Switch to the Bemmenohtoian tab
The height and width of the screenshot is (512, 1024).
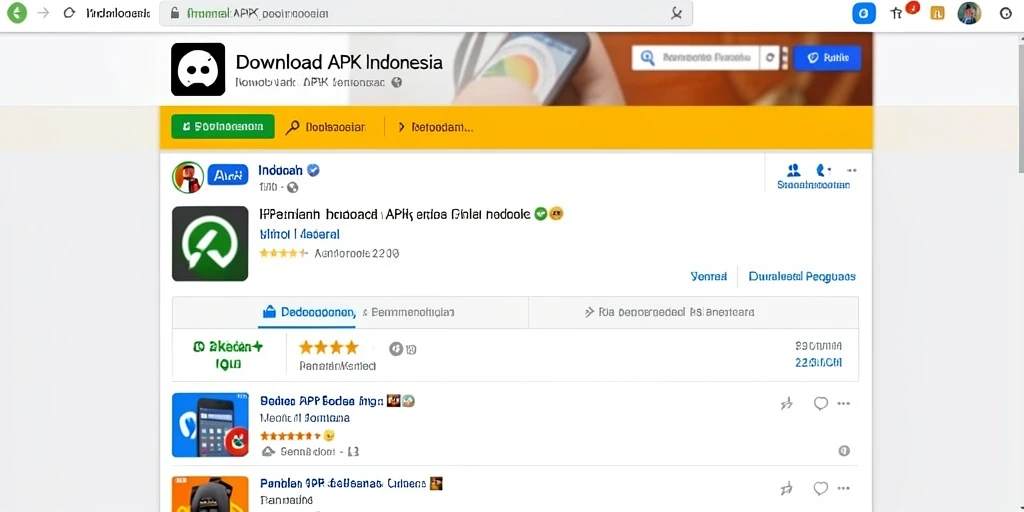point(408,312)
